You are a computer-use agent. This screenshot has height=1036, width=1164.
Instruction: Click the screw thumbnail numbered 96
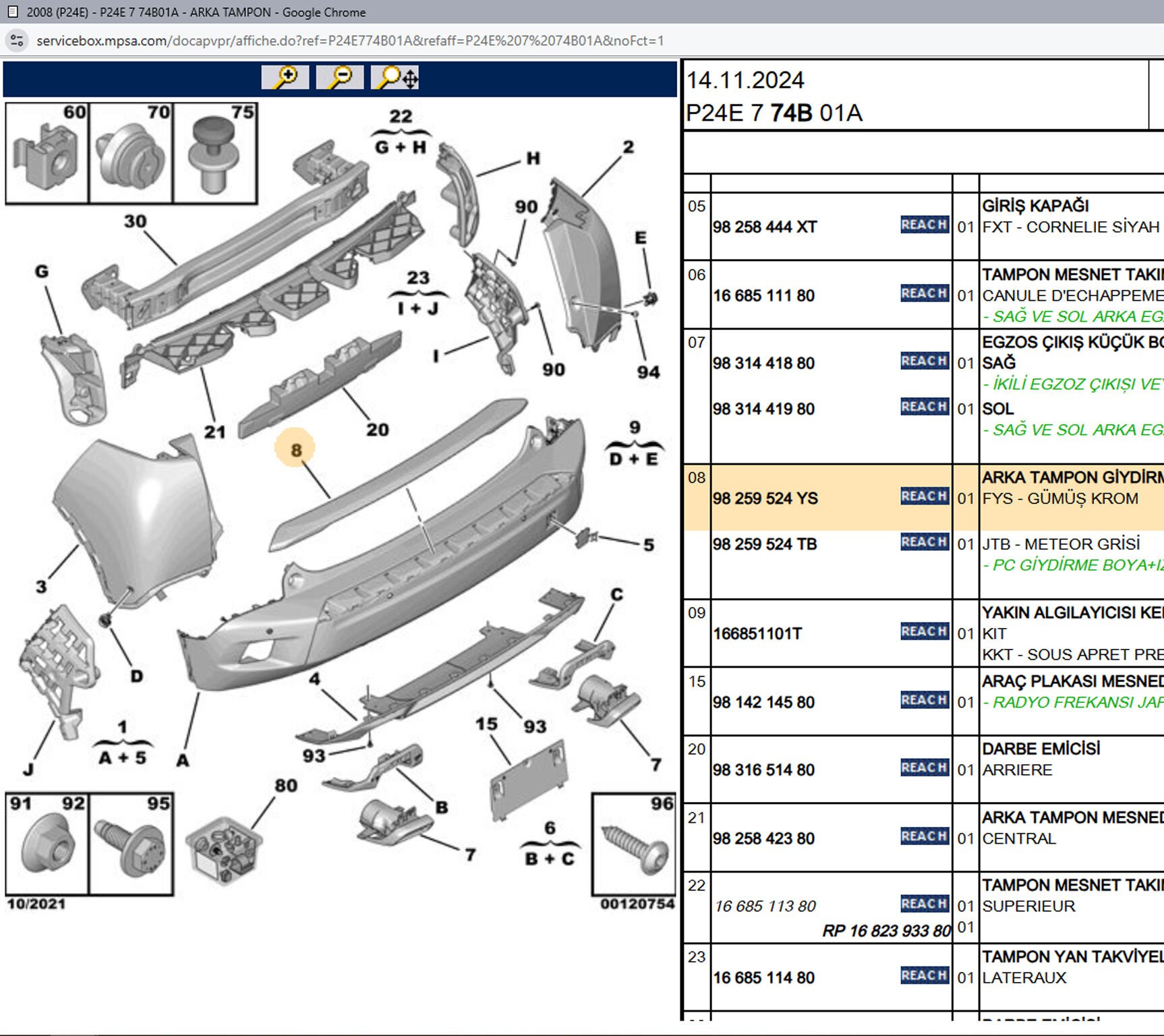tap(634, 844)
